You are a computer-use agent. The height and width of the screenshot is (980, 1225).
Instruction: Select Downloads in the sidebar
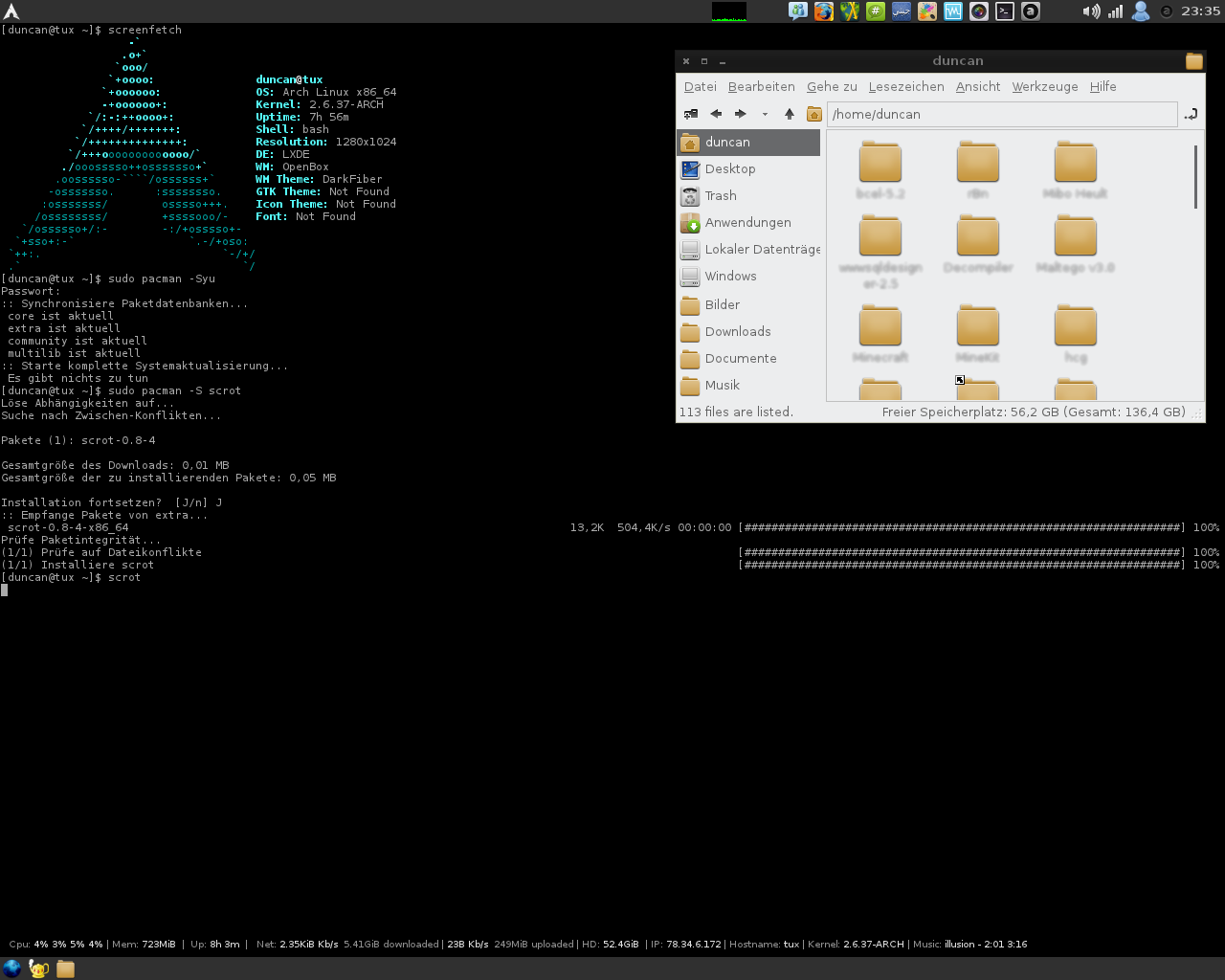coord(737,331)
